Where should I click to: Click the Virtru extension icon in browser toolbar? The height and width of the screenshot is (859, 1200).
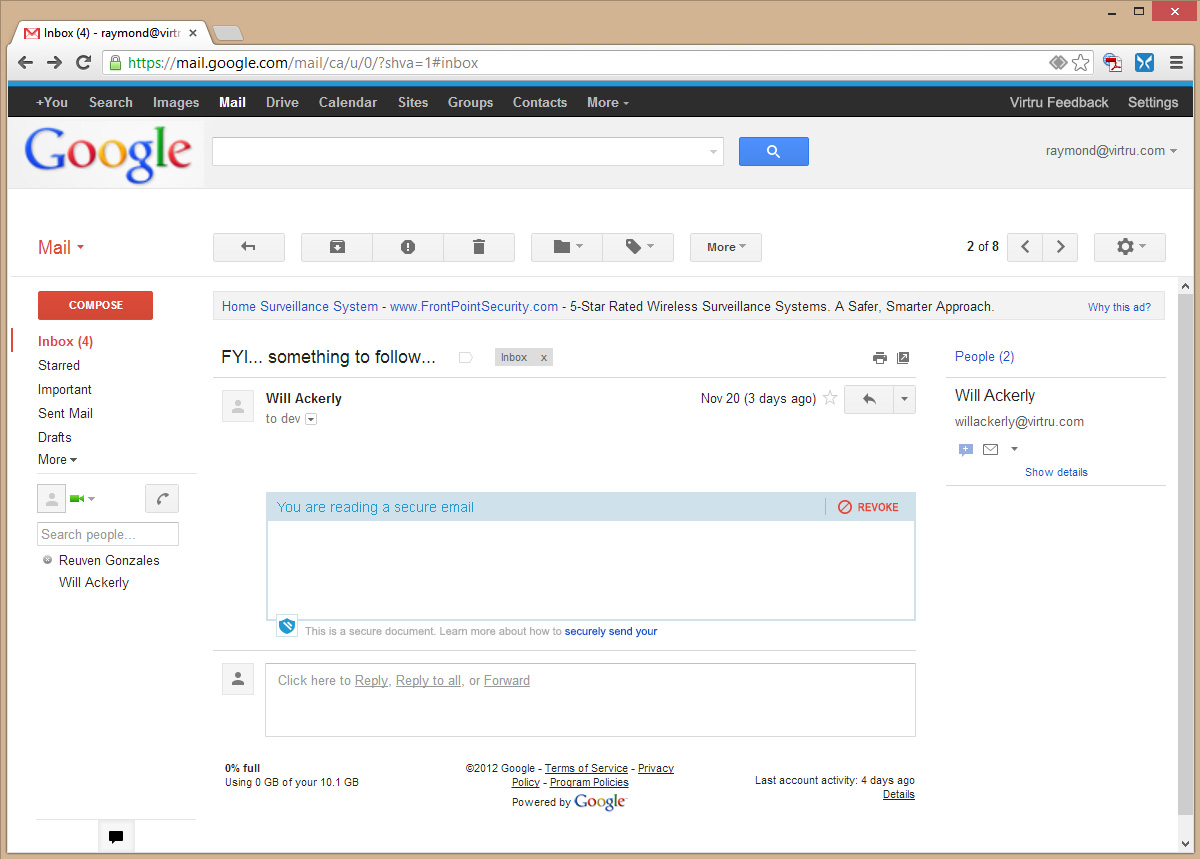pos(1145,62)
